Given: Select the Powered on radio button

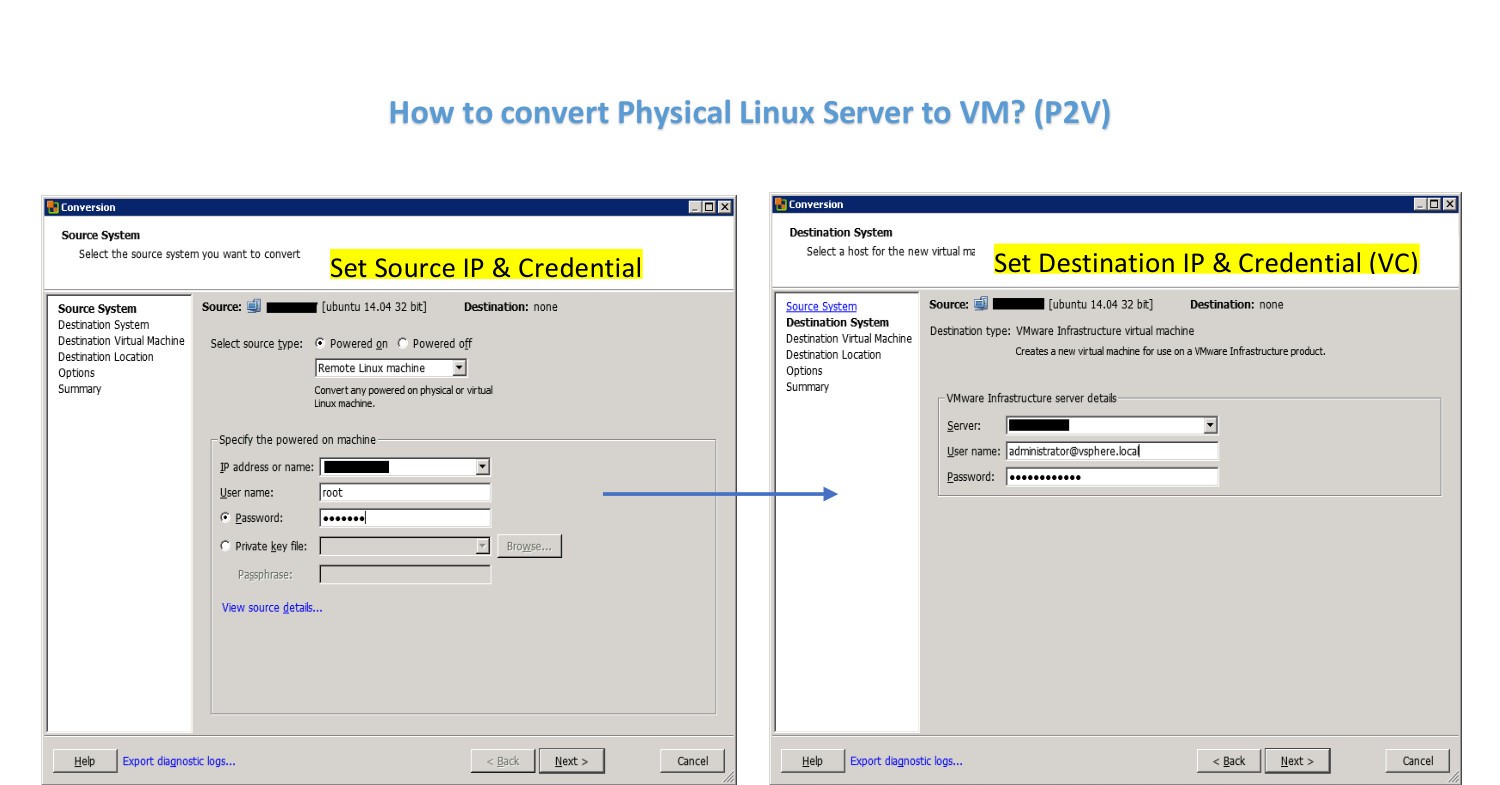Looking at the screenshot, I should point(320,343).
